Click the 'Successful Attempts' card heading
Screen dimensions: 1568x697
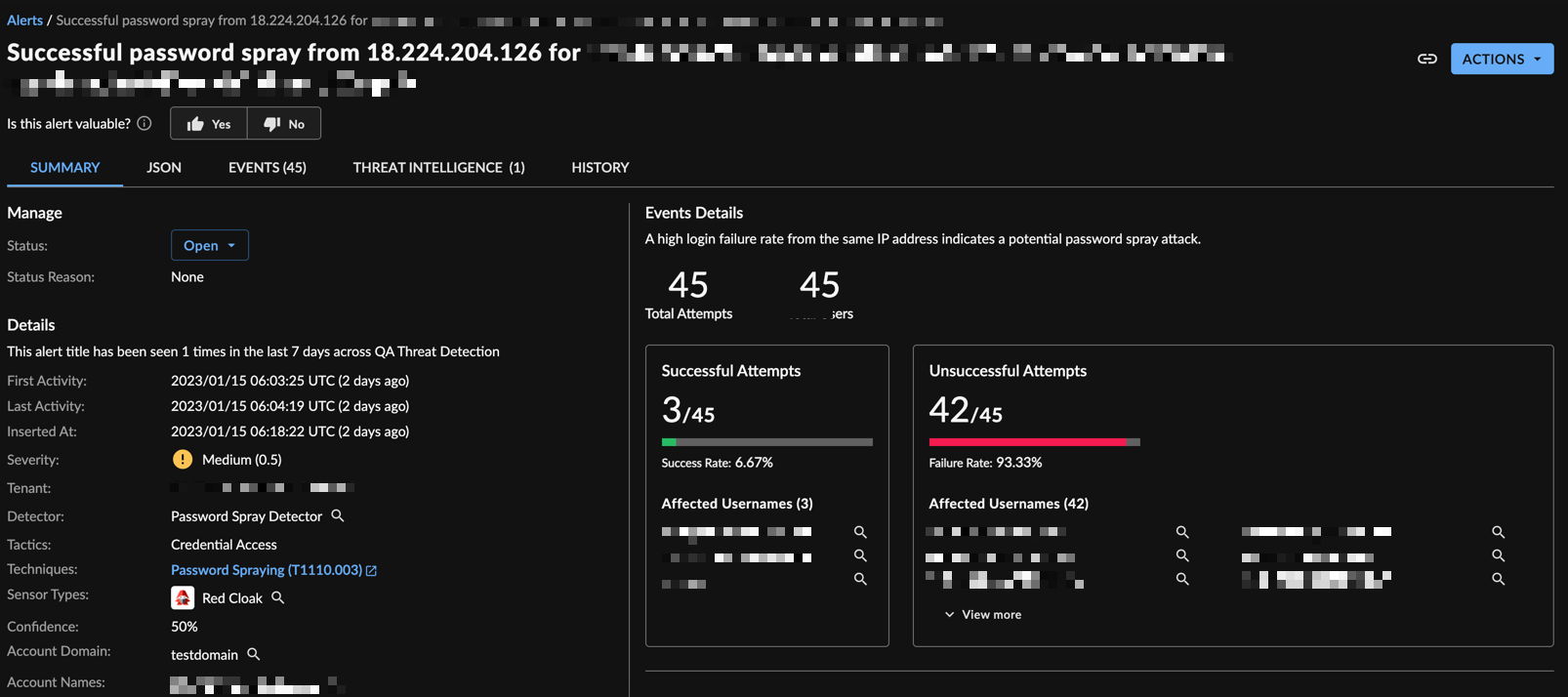(731, 371)
